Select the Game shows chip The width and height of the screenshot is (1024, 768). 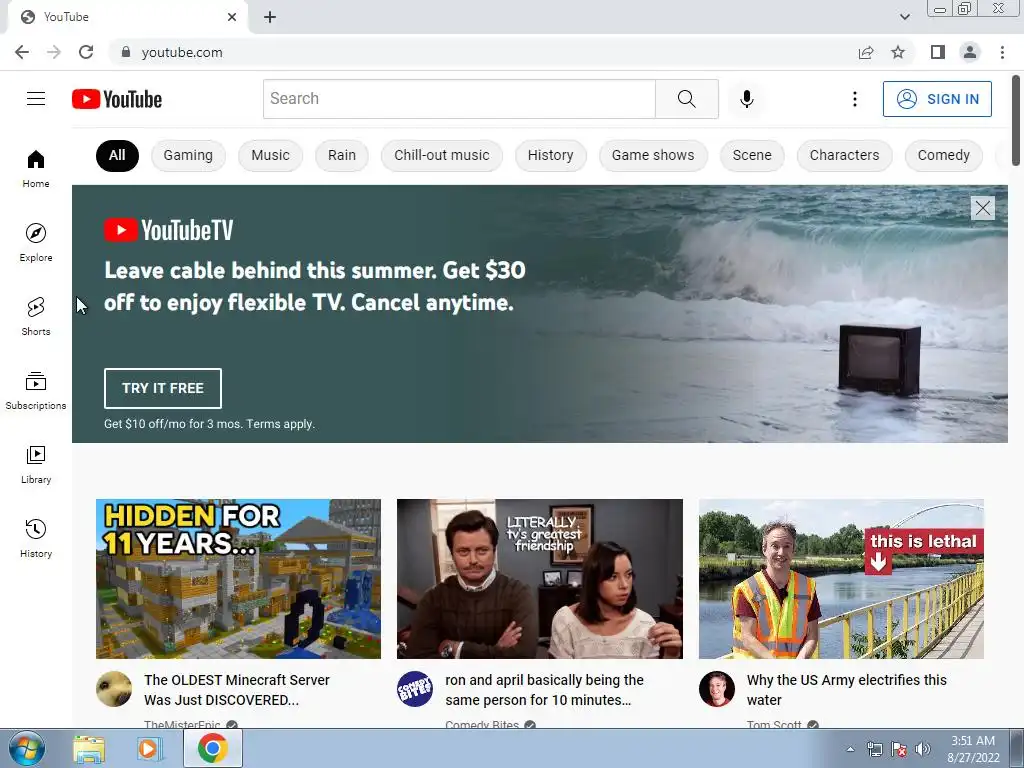click(653, 155)
